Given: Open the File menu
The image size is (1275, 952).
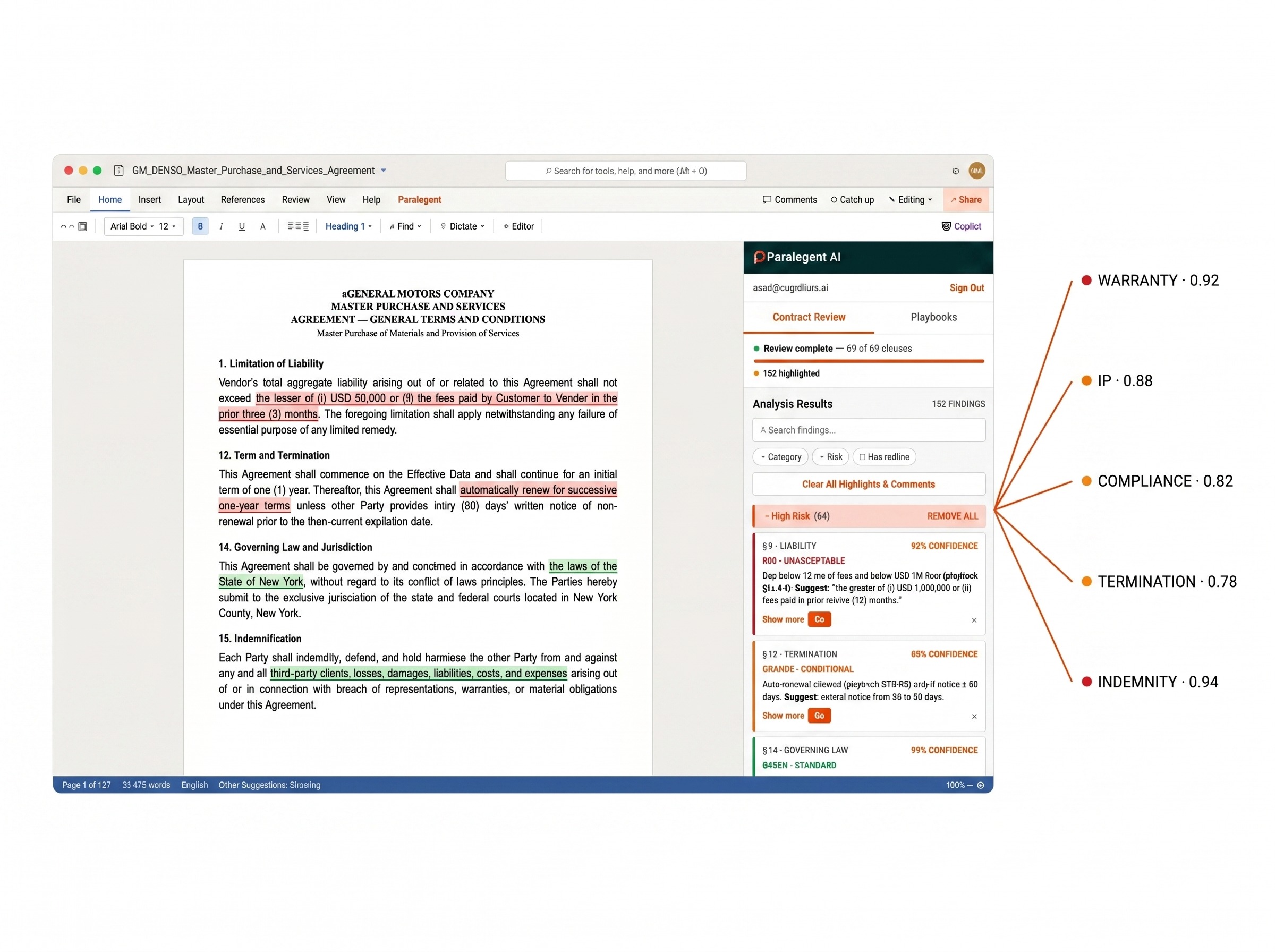Looking at the screenshot, I should point(74,199).
